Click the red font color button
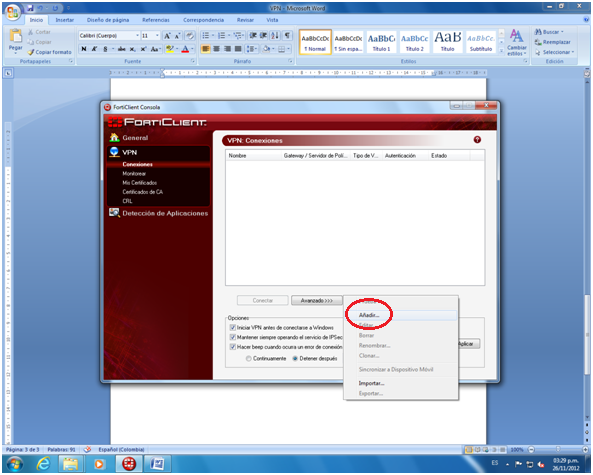 click(x=185, y=49)
